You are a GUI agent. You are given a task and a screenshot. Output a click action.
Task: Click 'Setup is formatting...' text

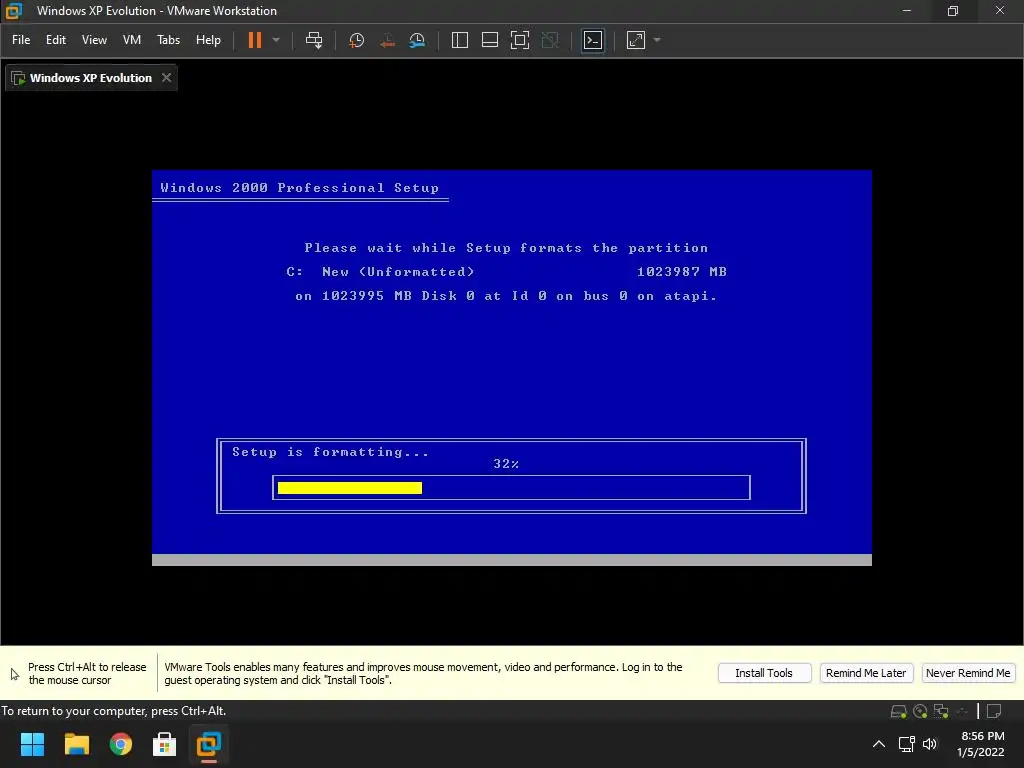tap(330, 452)
